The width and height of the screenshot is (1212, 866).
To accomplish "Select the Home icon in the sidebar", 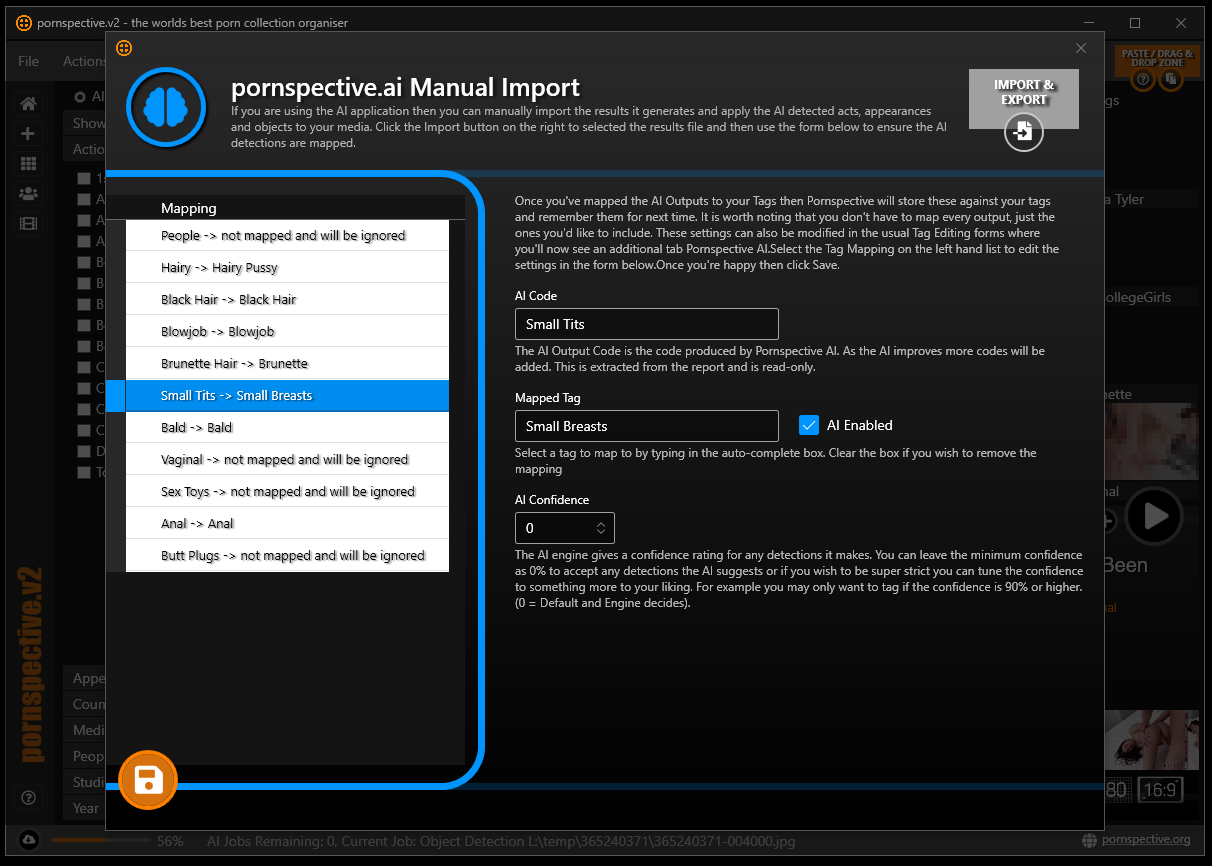I will (28, 102).
